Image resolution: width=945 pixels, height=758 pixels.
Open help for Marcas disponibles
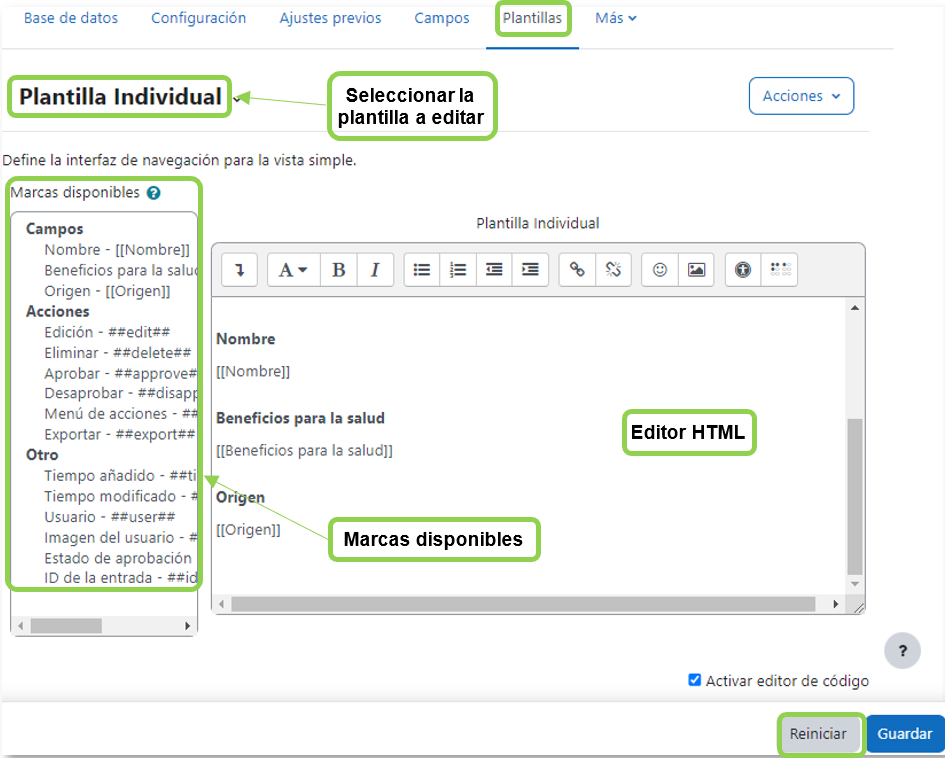[153, 193]
